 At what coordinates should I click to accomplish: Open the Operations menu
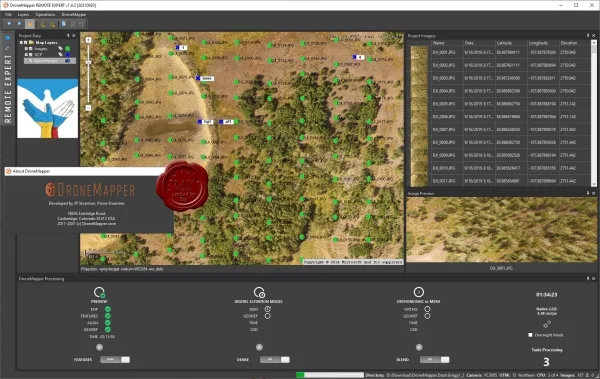point(45,15)
